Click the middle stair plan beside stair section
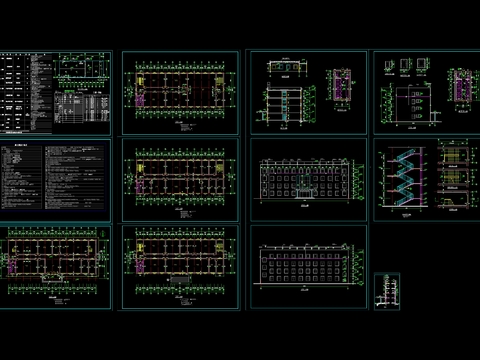Image resolution: width=480 pixels, height=360 pixels. (x=454, y=179)
